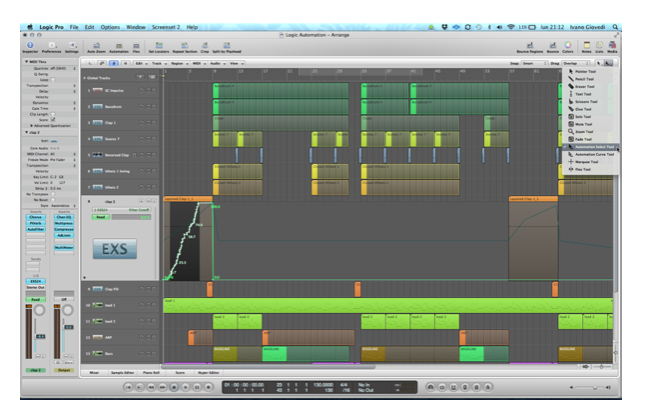Open the Inspector from the toolbar
Image resolution: width=653 pixels, height=420 pixels.
tap(30, 47)
